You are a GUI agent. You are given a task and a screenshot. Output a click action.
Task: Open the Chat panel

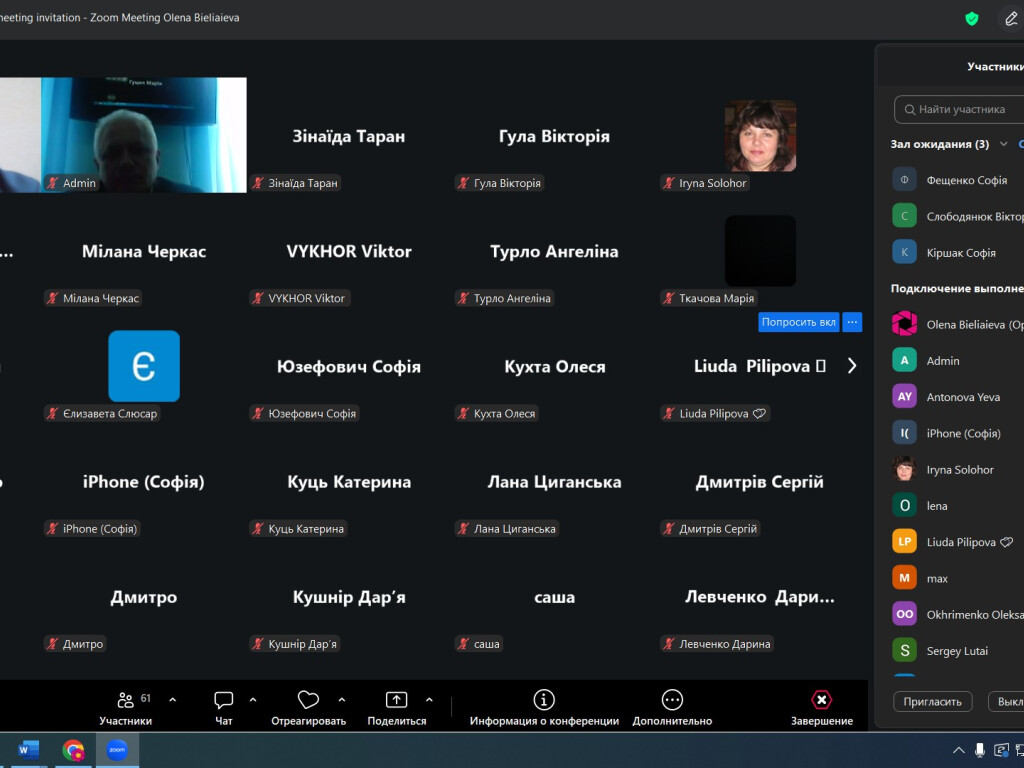(223, 708)
